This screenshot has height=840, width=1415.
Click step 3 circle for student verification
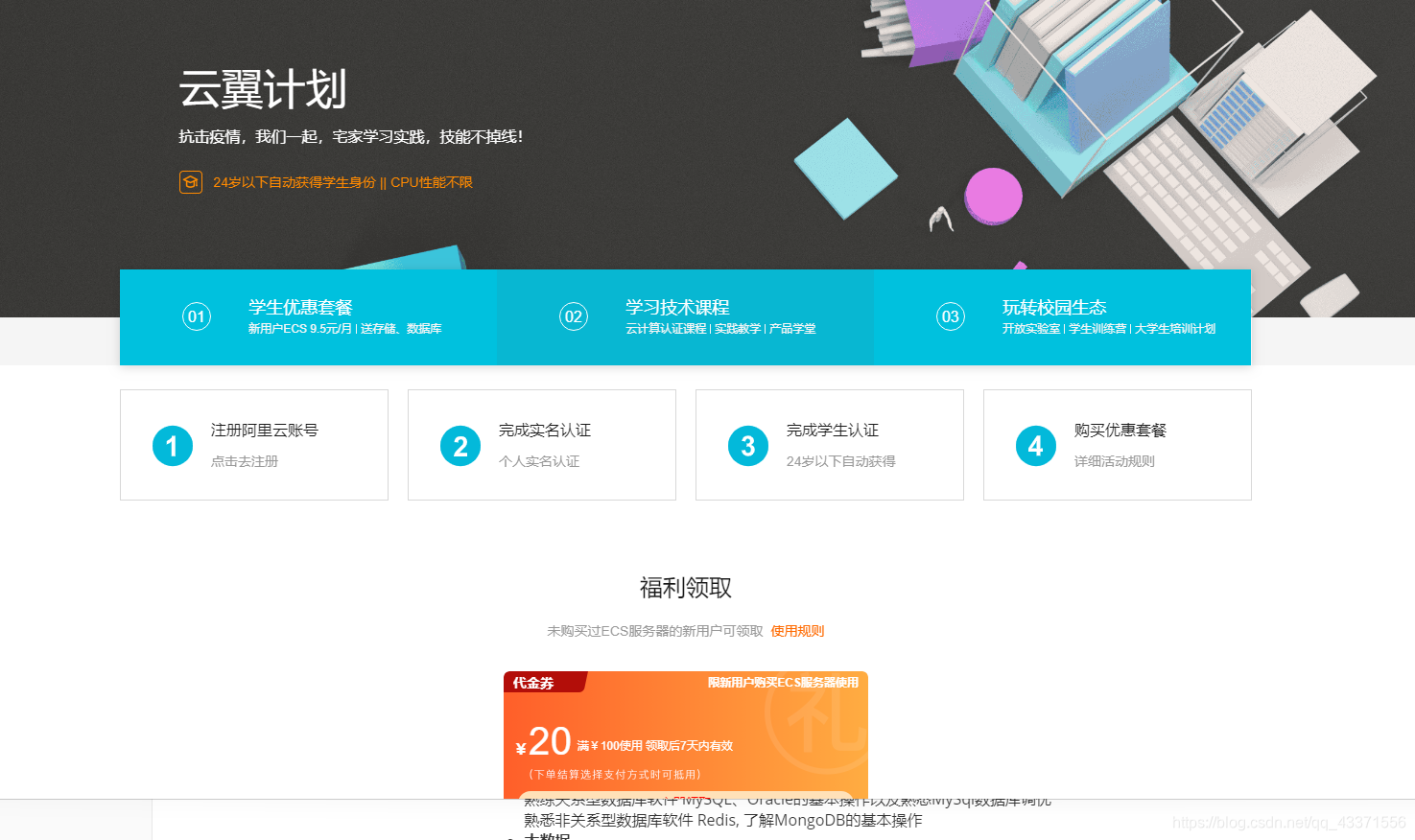click(x=748, y=446)
